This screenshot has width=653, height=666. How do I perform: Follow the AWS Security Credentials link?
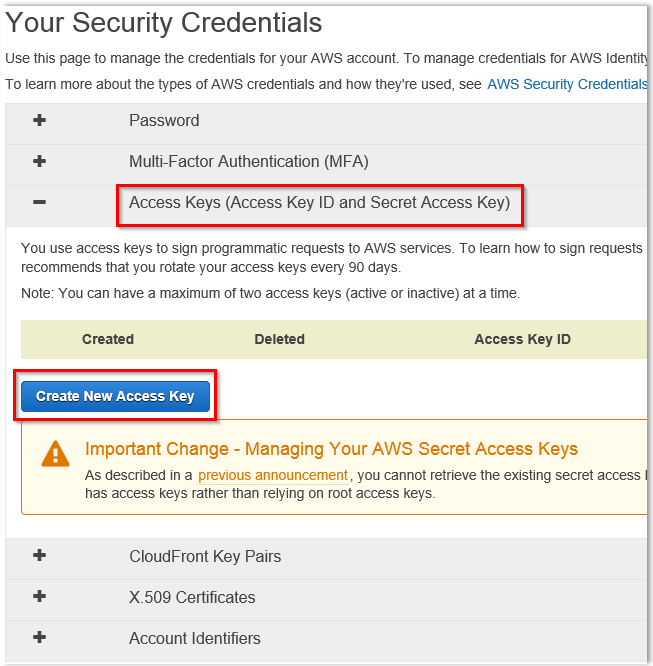(x=567, y=84)
